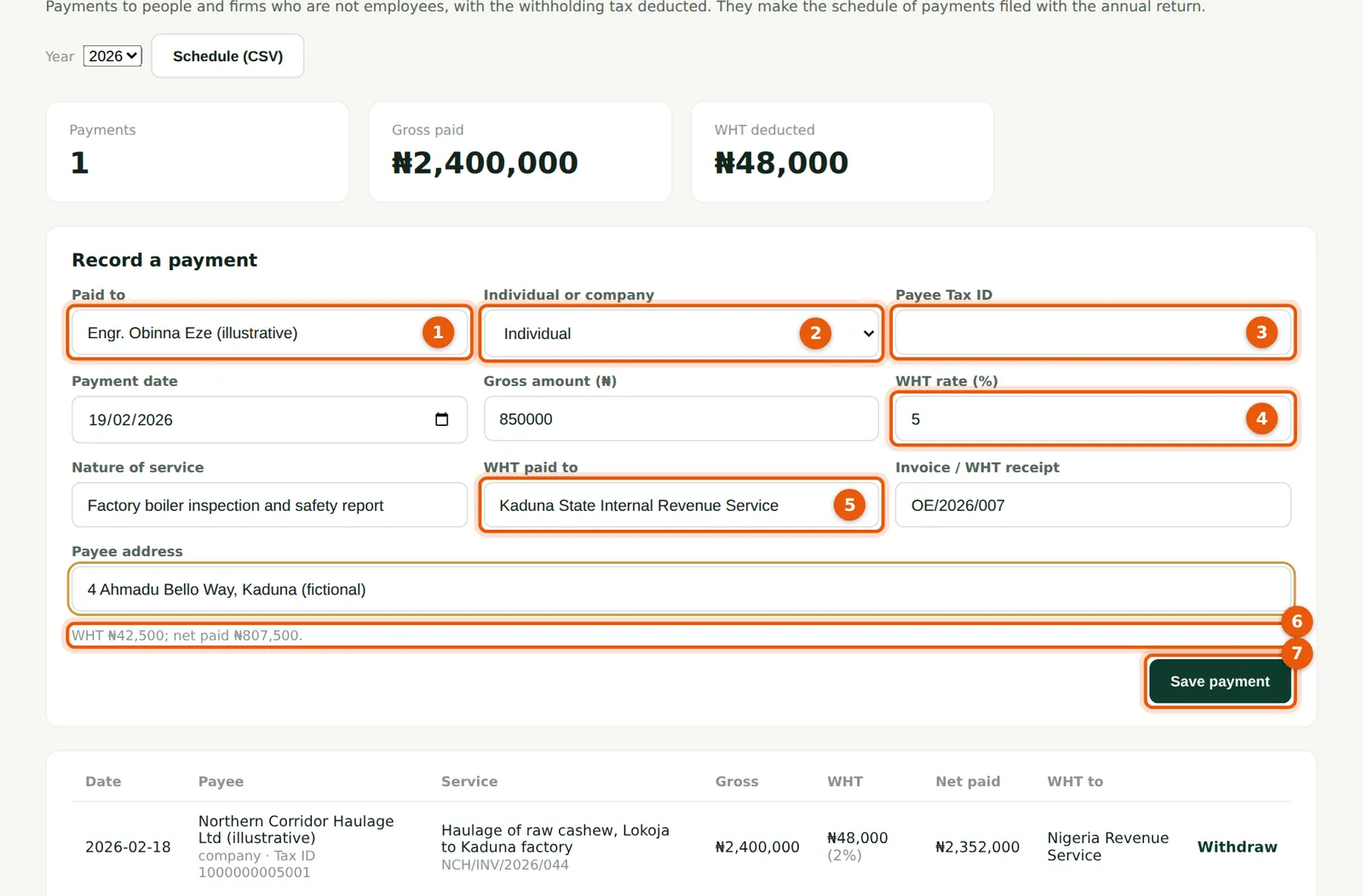
Task: Withdraw the Northern Corridor Haulage payment
Action: [1237, 847]
